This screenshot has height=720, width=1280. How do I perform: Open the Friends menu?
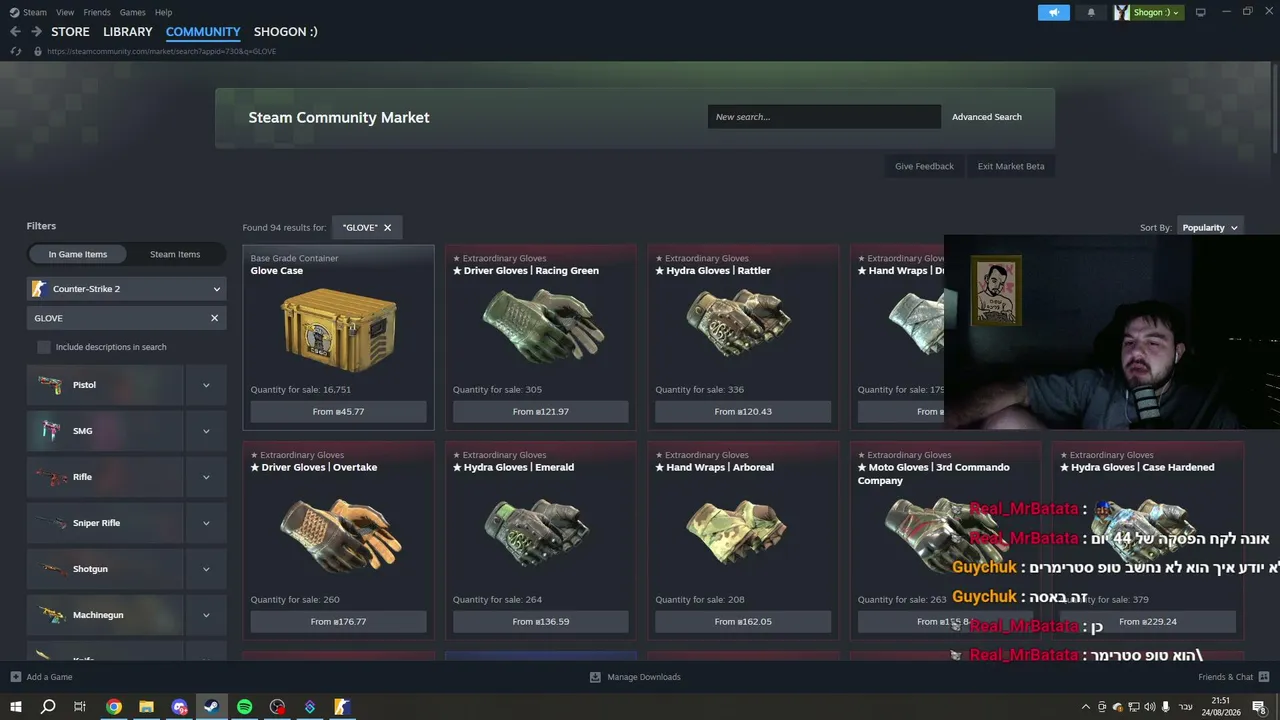pyautogui.click(x=97, y=12)
